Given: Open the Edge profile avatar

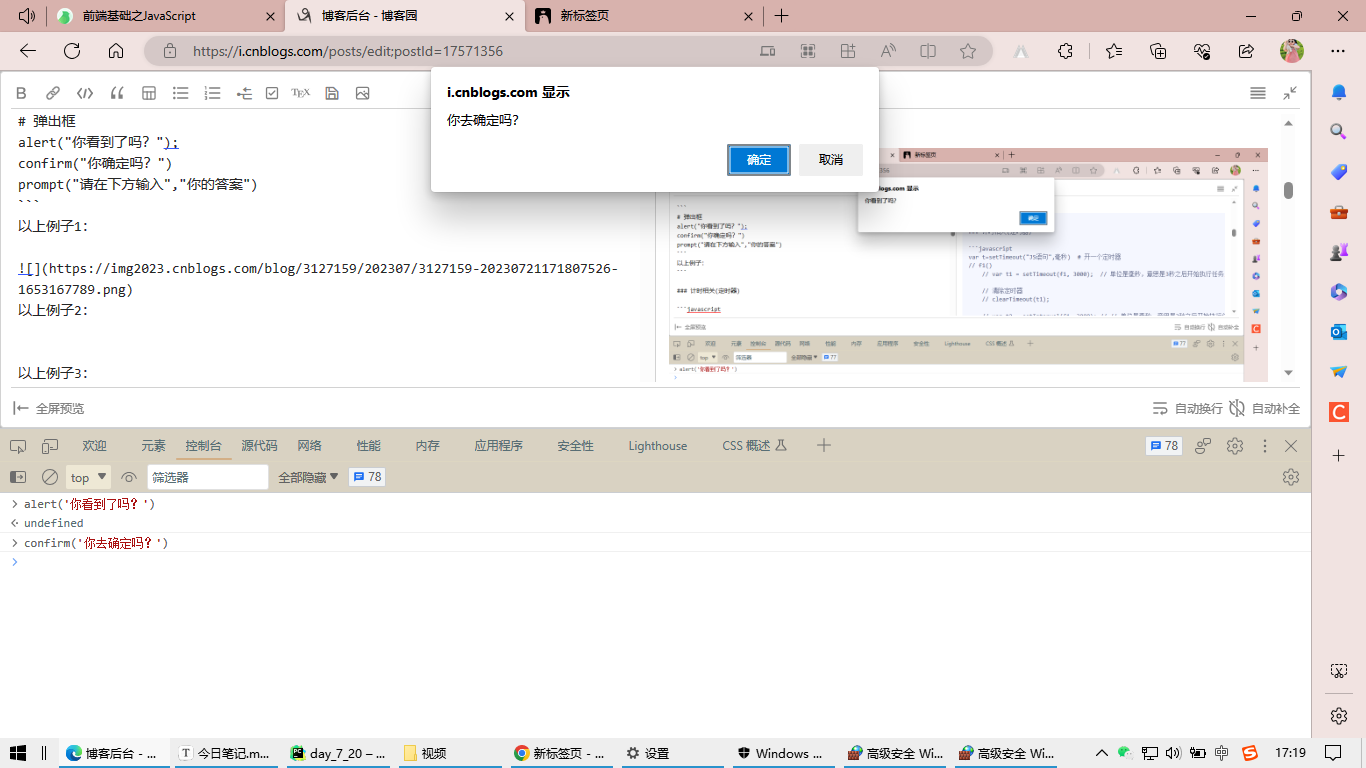Looking at the screenshot, I should [1292, 51].
